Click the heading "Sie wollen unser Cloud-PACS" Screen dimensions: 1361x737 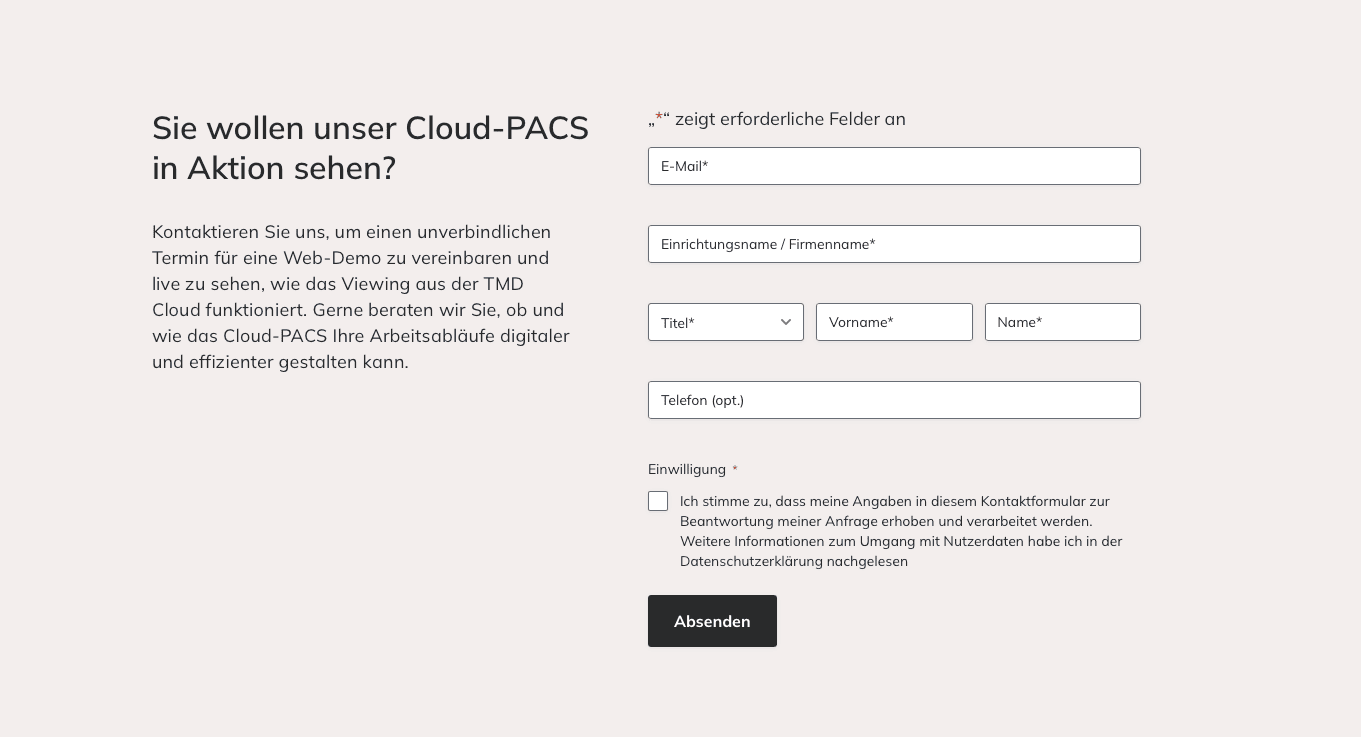370,128
